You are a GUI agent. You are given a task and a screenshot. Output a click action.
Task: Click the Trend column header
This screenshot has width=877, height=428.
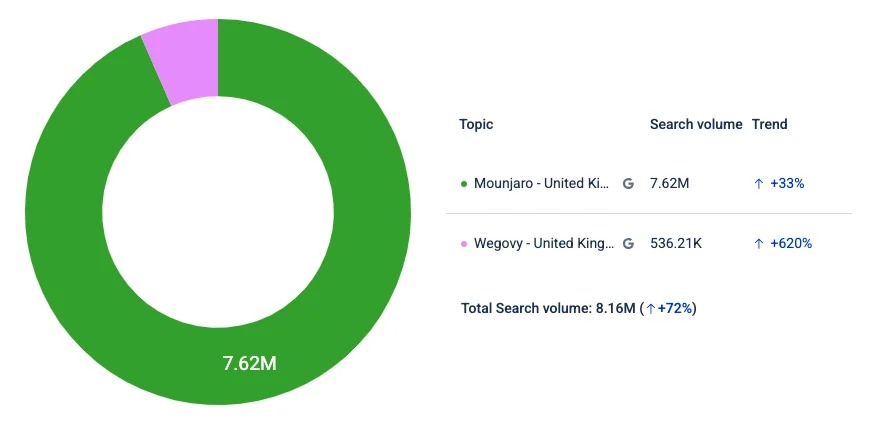(x=770, y=125)
